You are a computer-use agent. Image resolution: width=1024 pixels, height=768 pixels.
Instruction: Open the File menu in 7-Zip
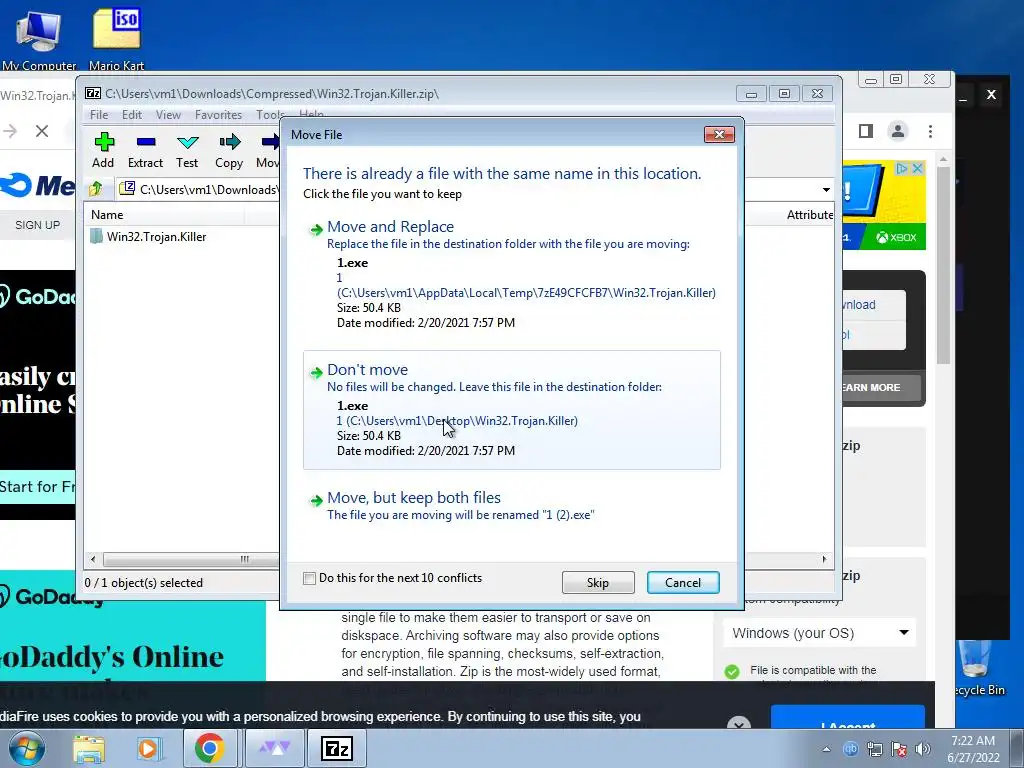(x=99, y=114)
